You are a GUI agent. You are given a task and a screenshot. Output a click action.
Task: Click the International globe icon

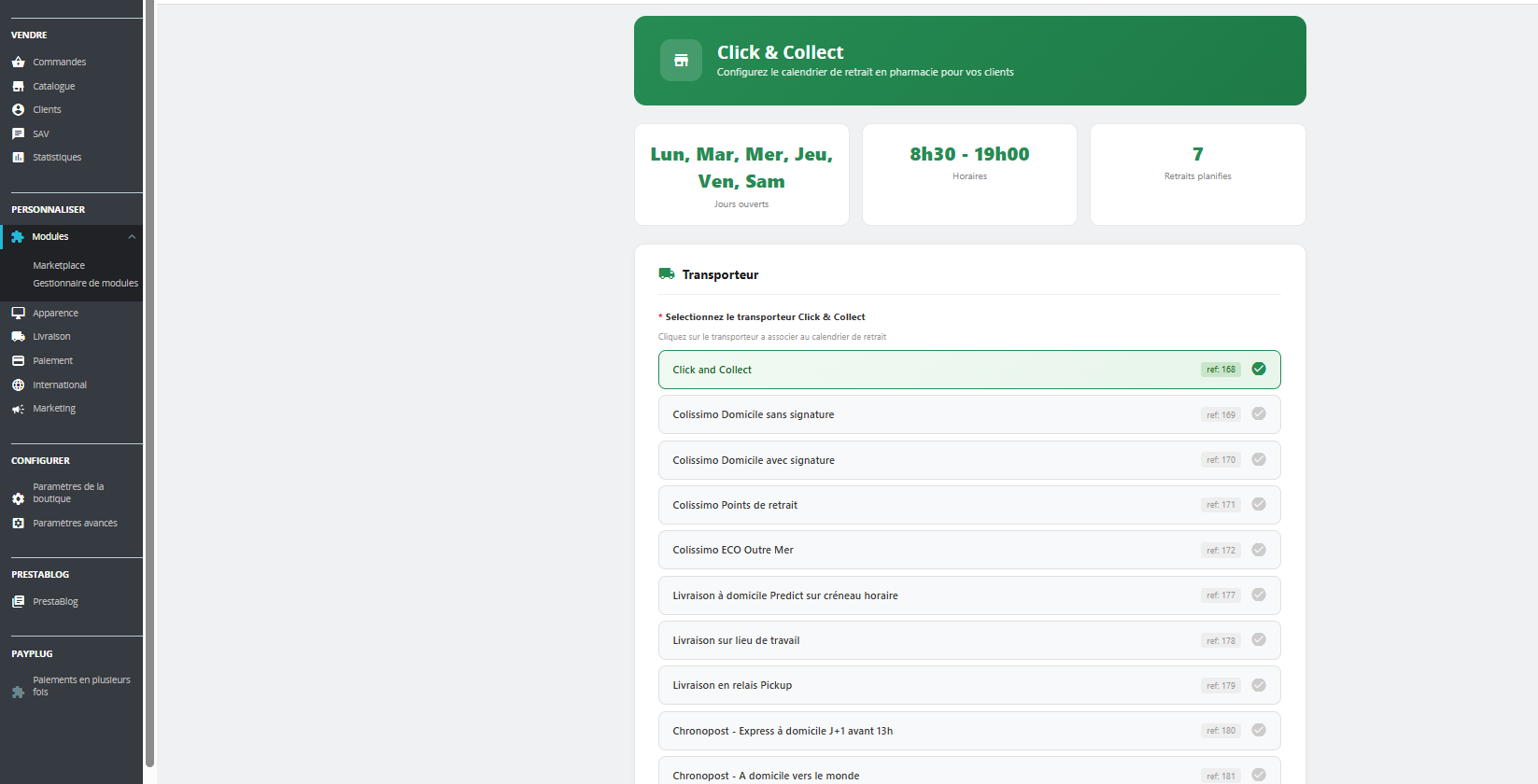18,385
